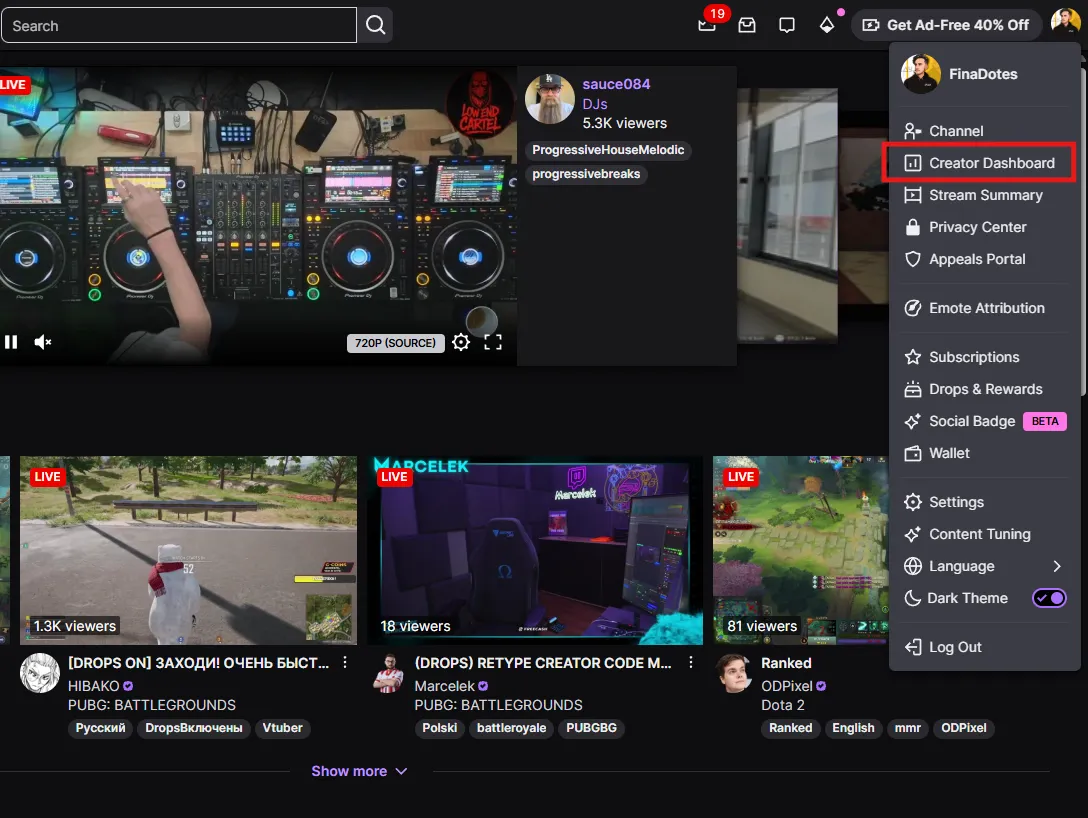Click the ProgressiveHouseMelodic tag
1088x818 pixels.
(x=608, y=150)
